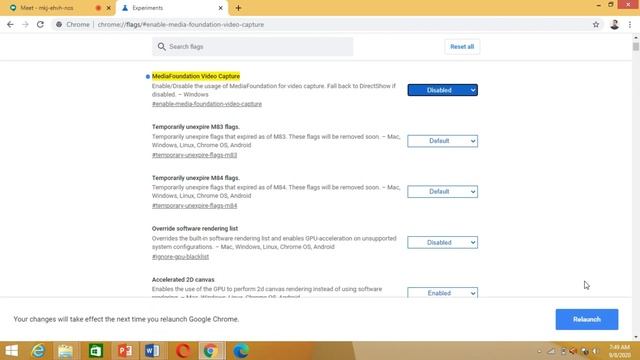Open Accelerated 2D canvas dropdown

pyautogui.click(x=442, y=293)
